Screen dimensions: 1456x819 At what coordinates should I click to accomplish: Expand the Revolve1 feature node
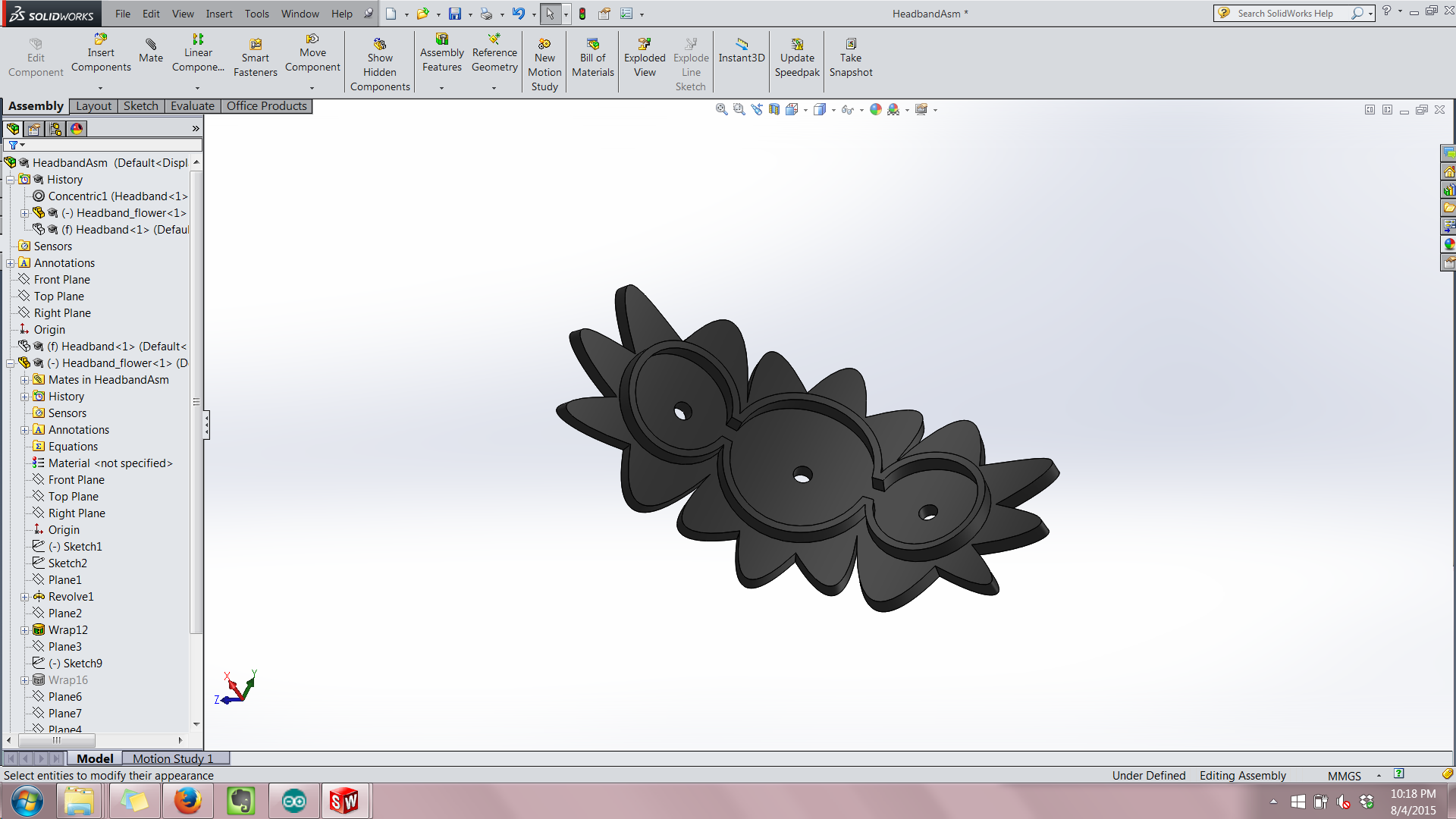pos(24,597)
